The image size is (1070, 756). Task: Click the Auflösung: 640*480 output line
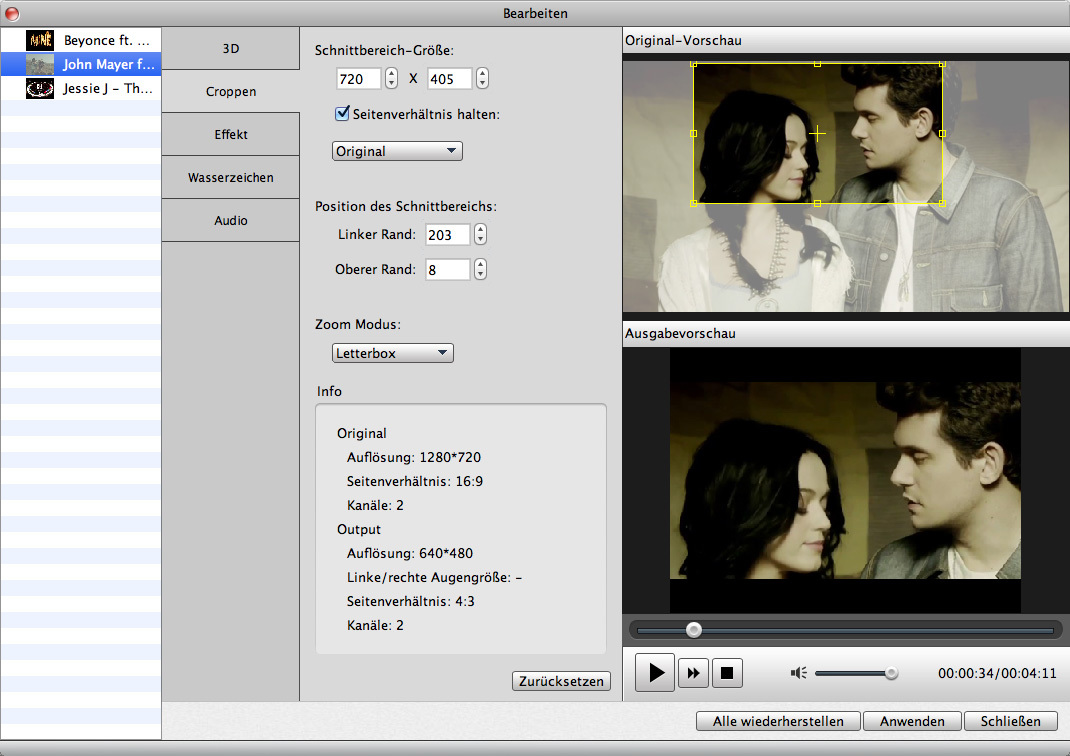click(409, 553)
